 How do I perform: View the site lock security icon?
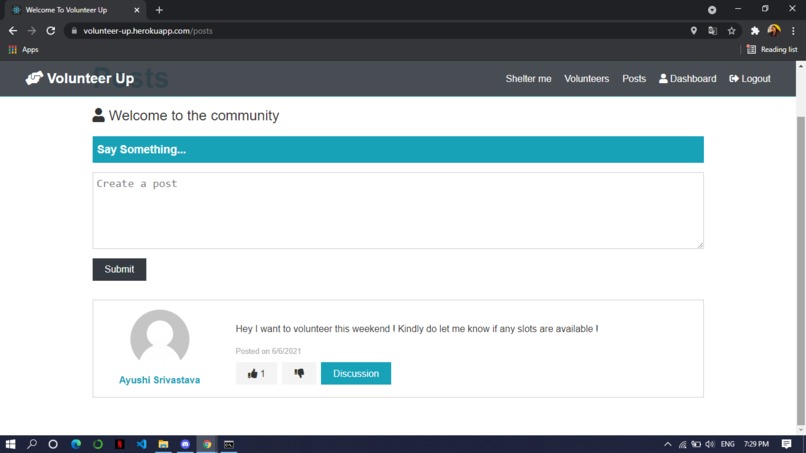coord(74,31)
